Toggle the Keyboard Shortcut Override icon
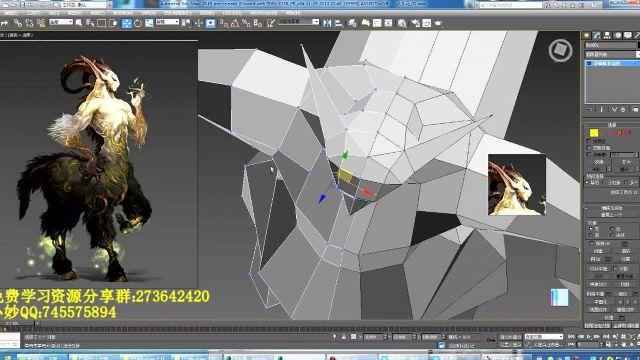640x360 pixels. [x=210, y=23]
